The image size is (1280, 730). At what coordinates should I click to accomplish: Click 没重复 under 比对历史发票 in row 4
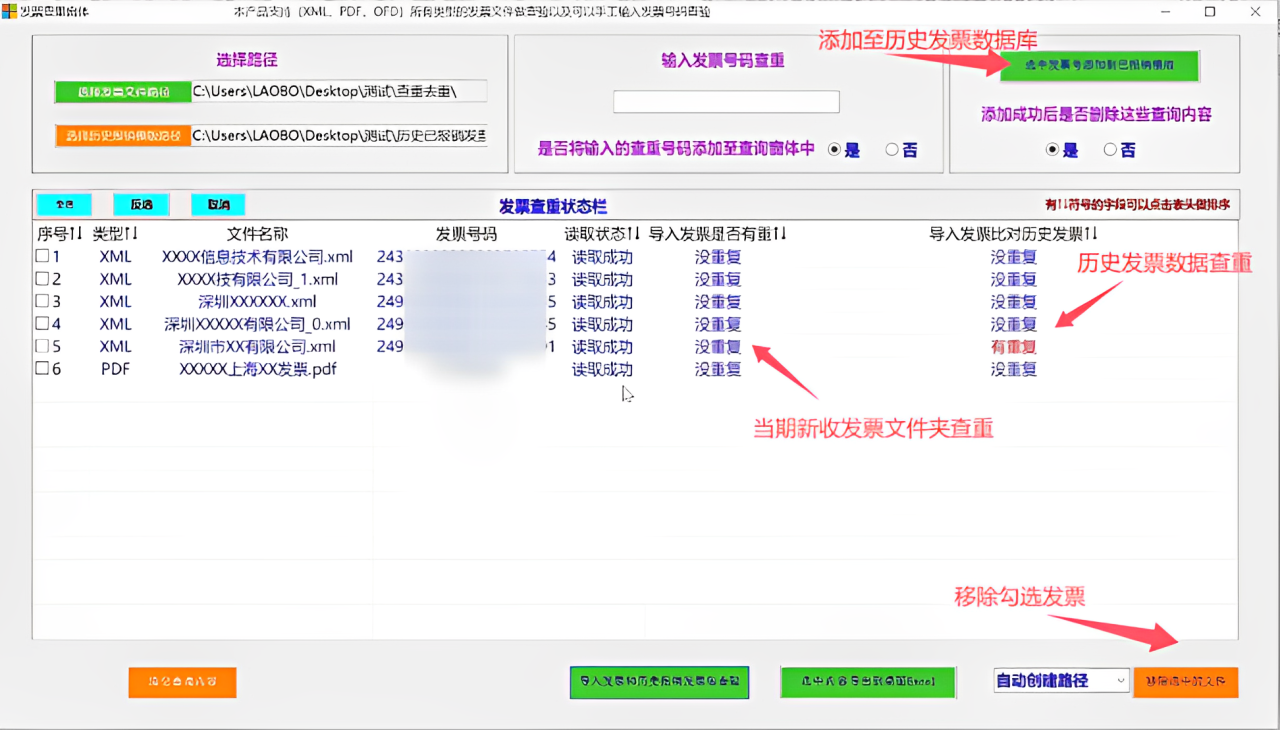[1014, 324]
